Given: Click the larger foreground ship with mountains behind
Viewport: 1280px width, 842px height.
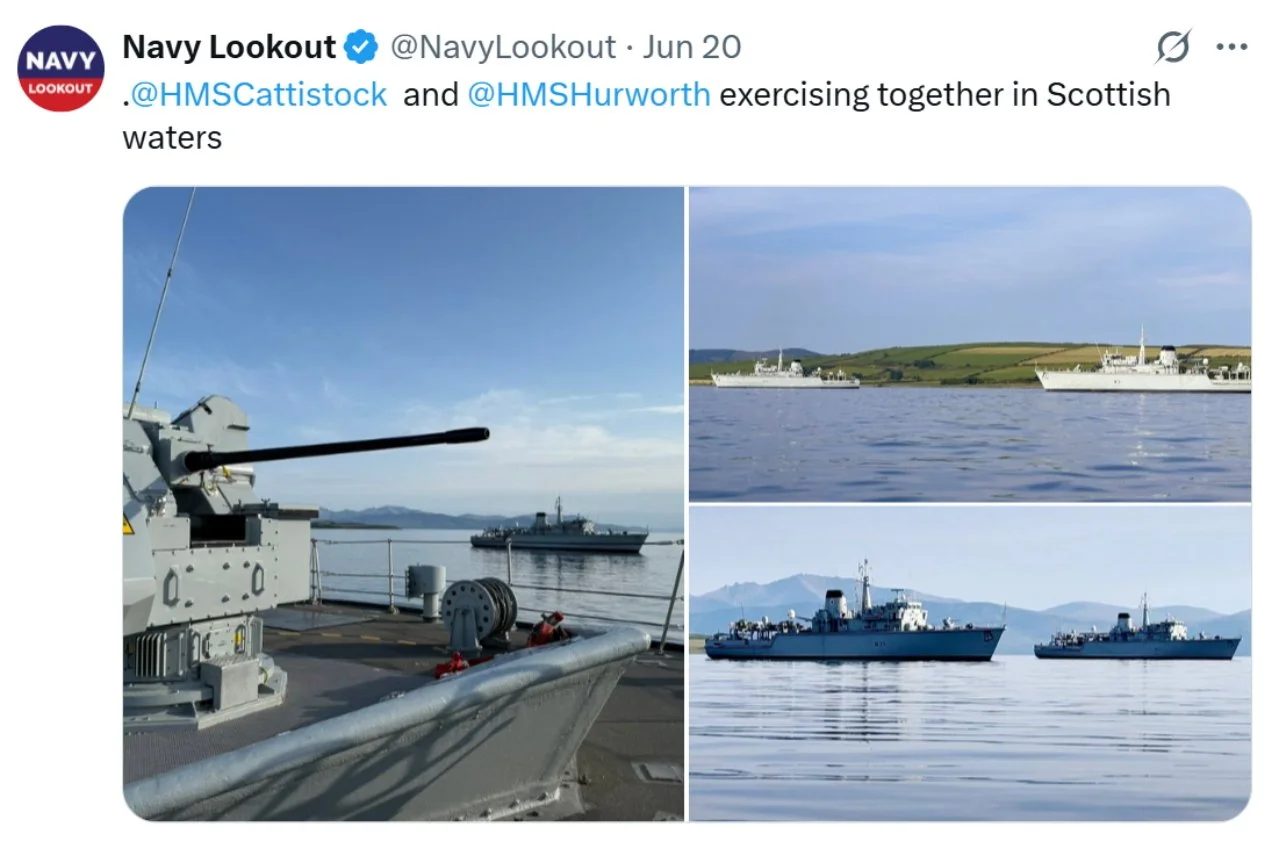Looking at the screenshot, I should pyautogui.click(x=853, y=616).
